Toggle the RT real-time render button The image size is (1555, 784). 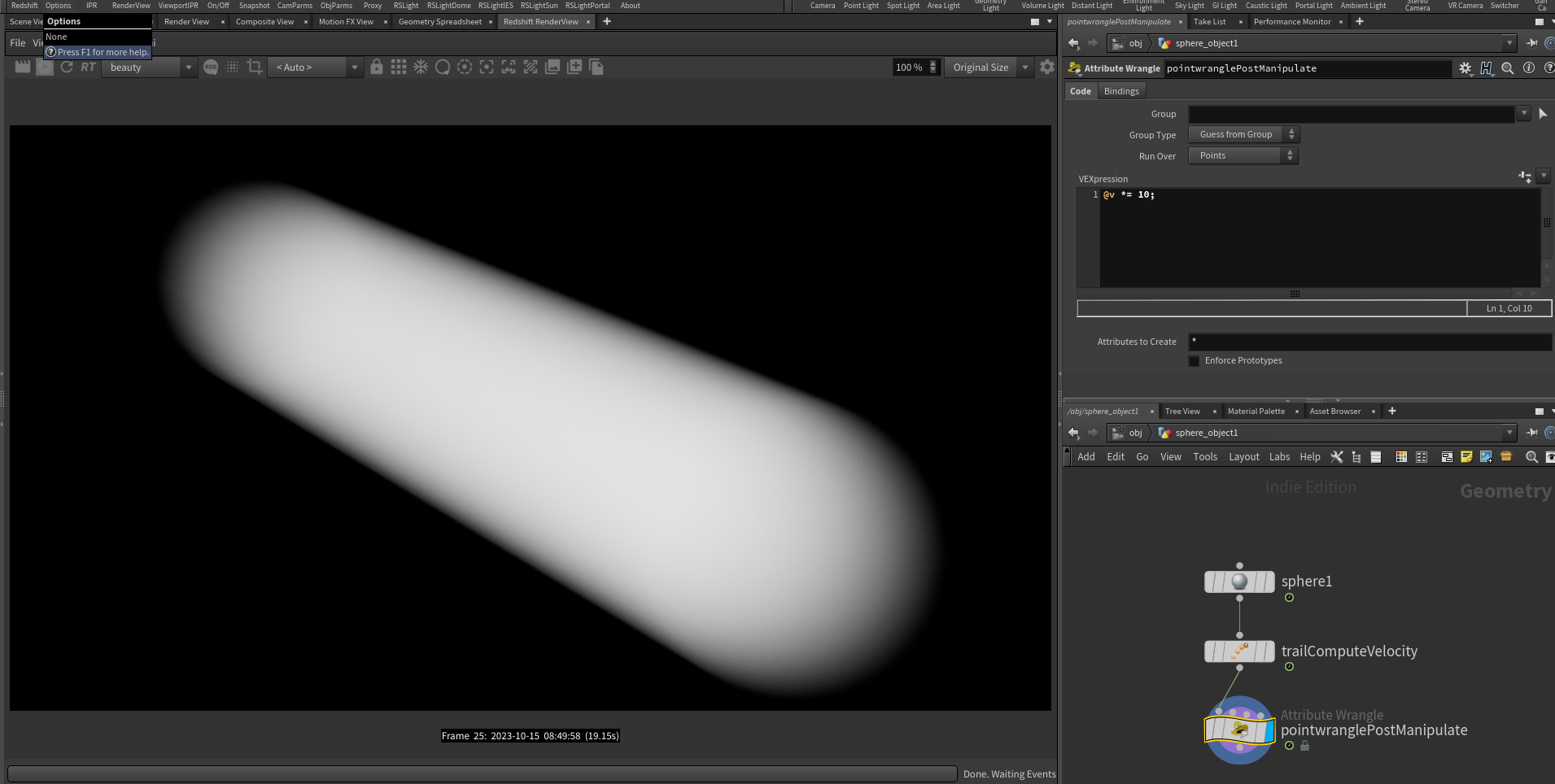point(88,68)
